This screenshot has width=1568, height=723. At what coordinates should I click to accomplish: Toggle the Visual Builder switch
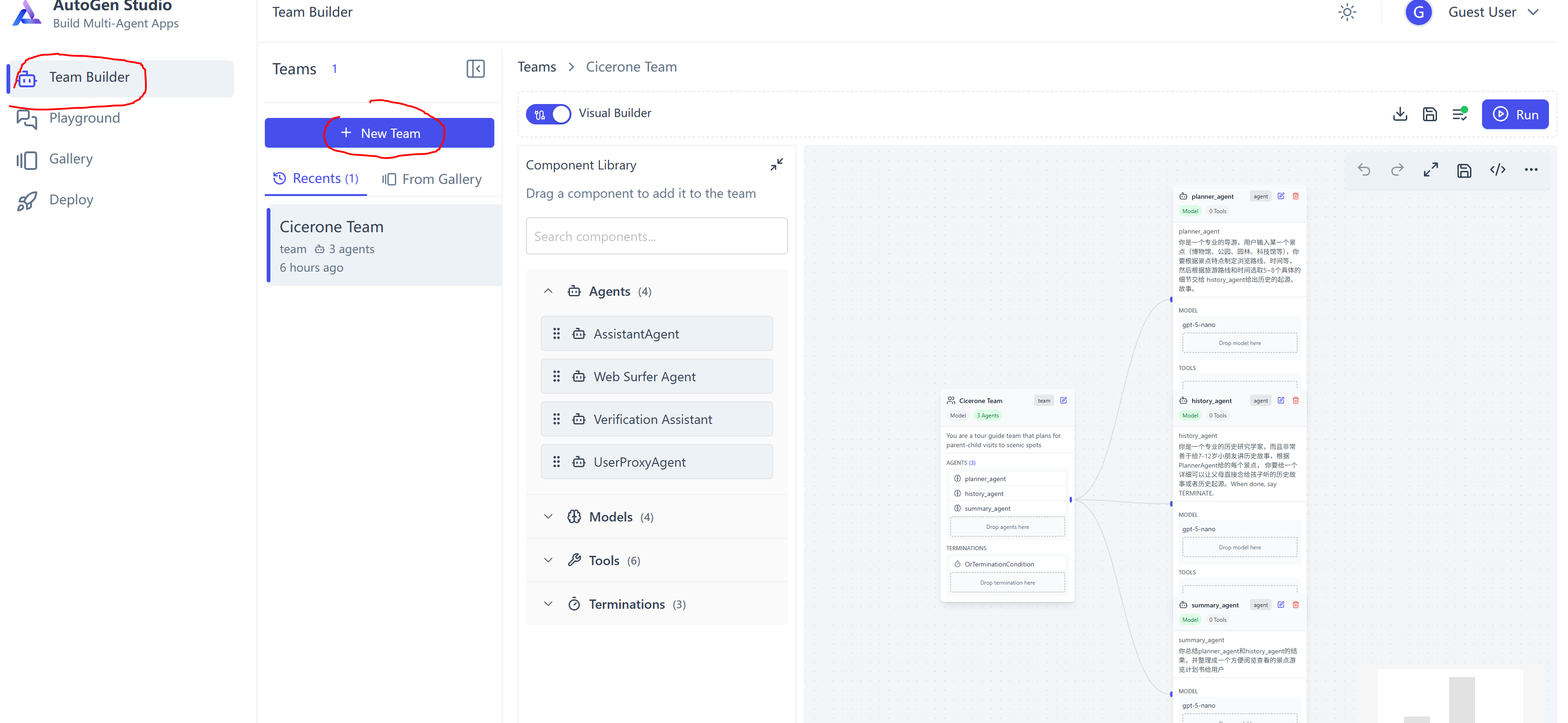pos(548,114)
